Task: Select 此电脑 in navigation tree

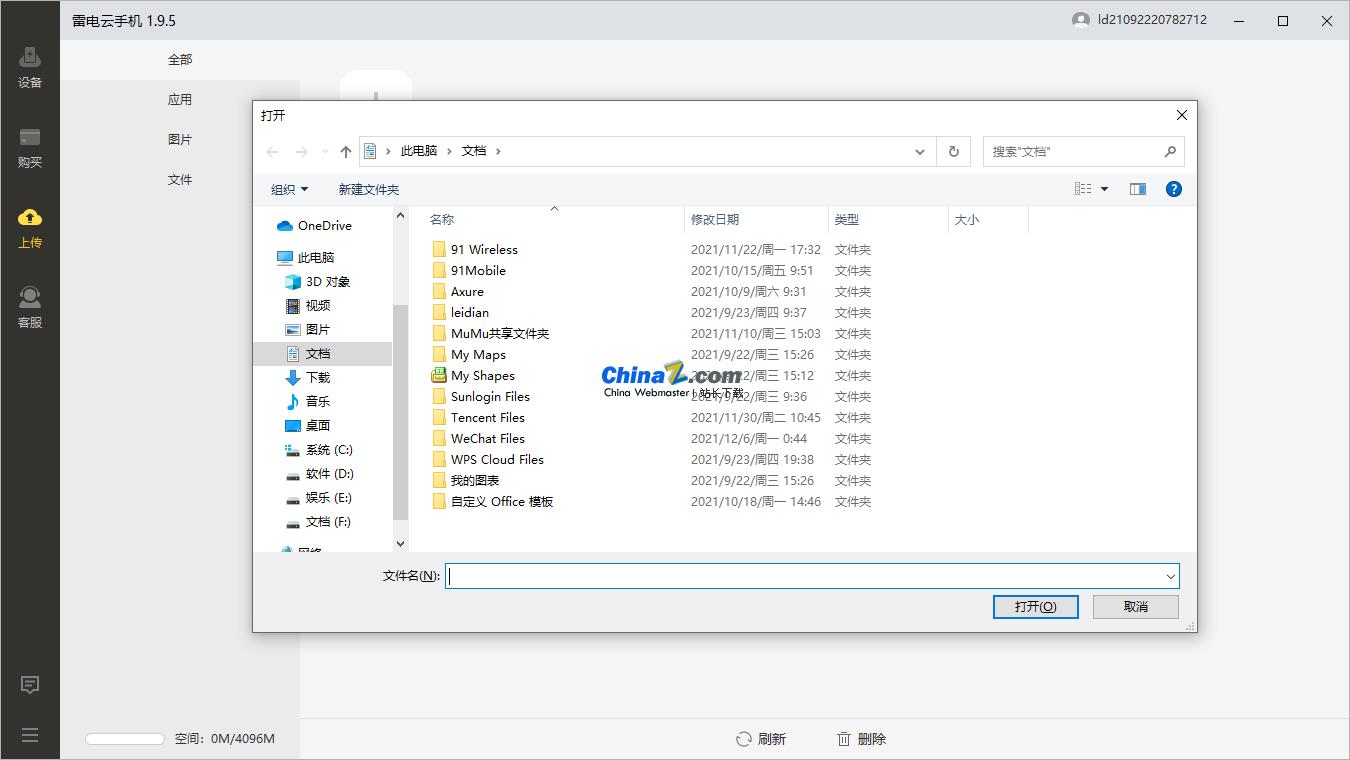Action: tap(306, 258)
